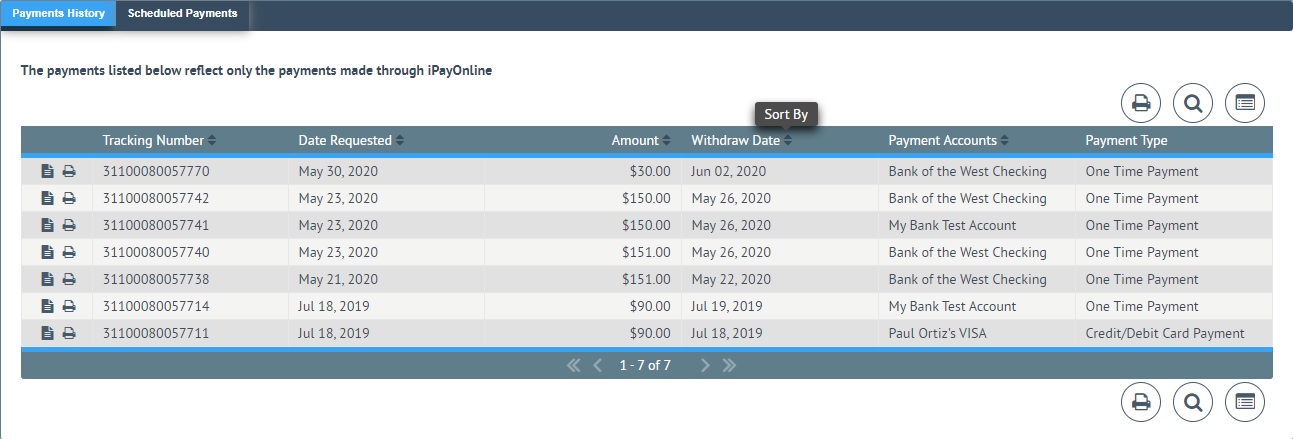Sort by Withdraw Date arrow

pos(787,141)
